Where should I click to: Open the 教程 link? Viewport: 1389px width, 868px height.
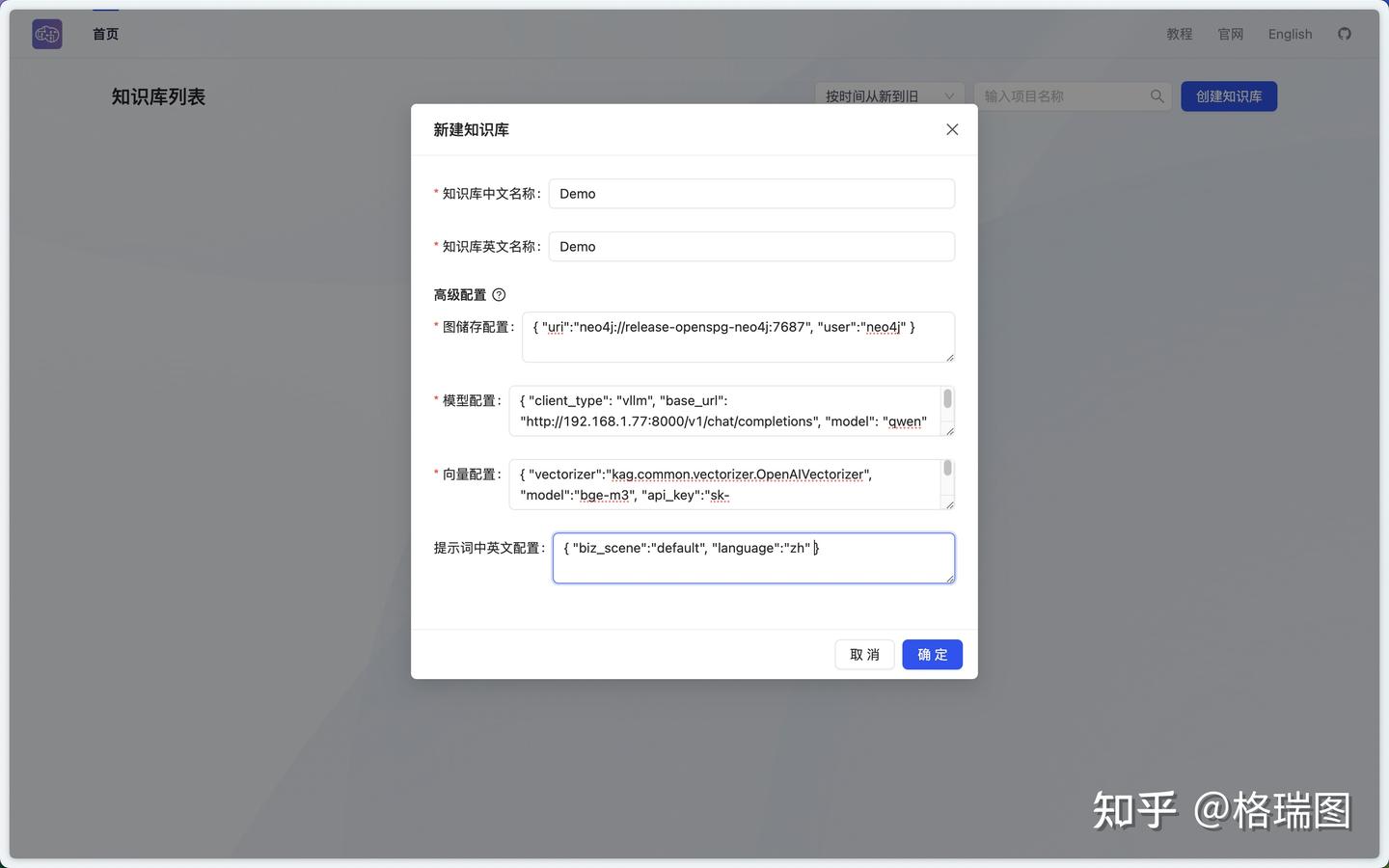click(1180, 34)
